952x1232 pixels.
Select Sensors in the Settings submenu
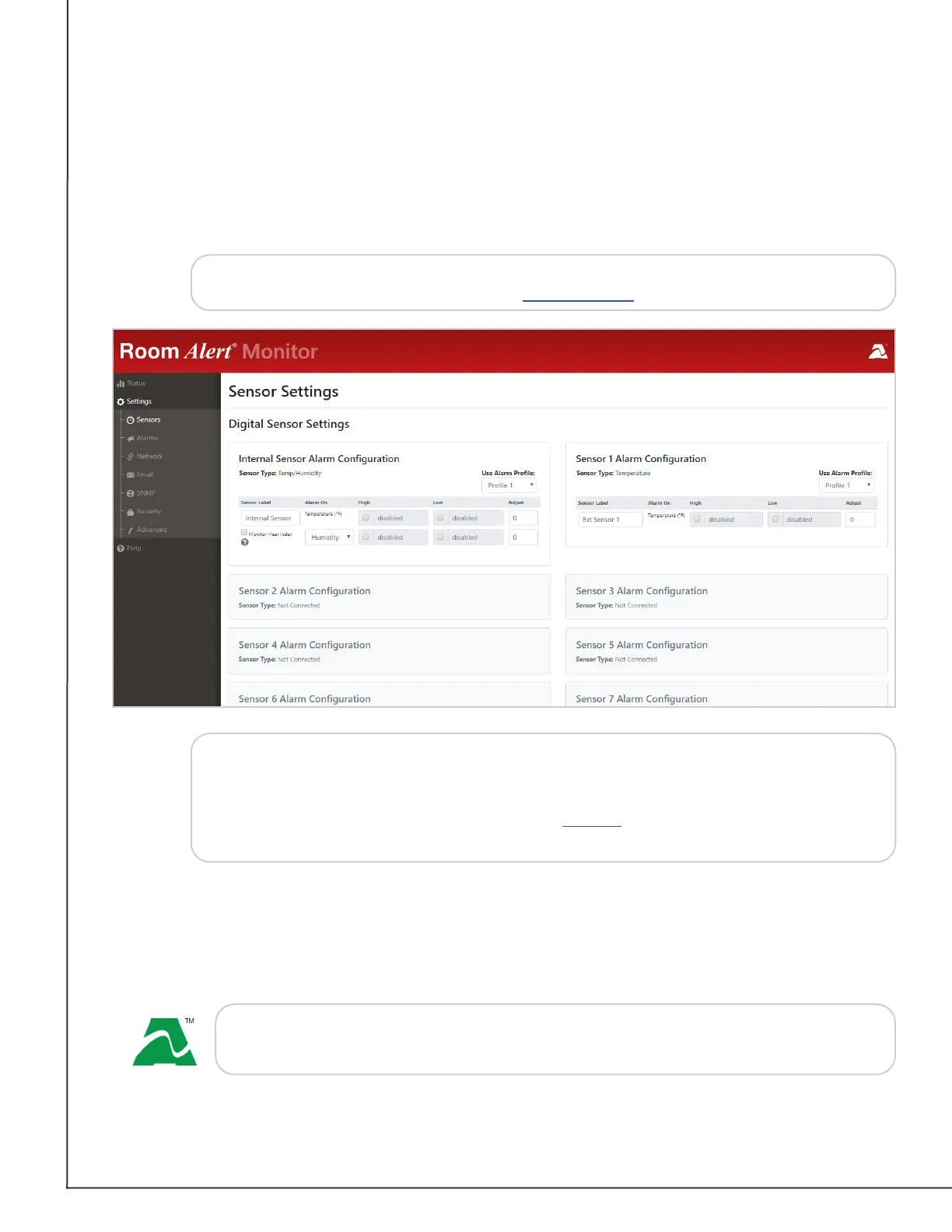tap(143, 420)
